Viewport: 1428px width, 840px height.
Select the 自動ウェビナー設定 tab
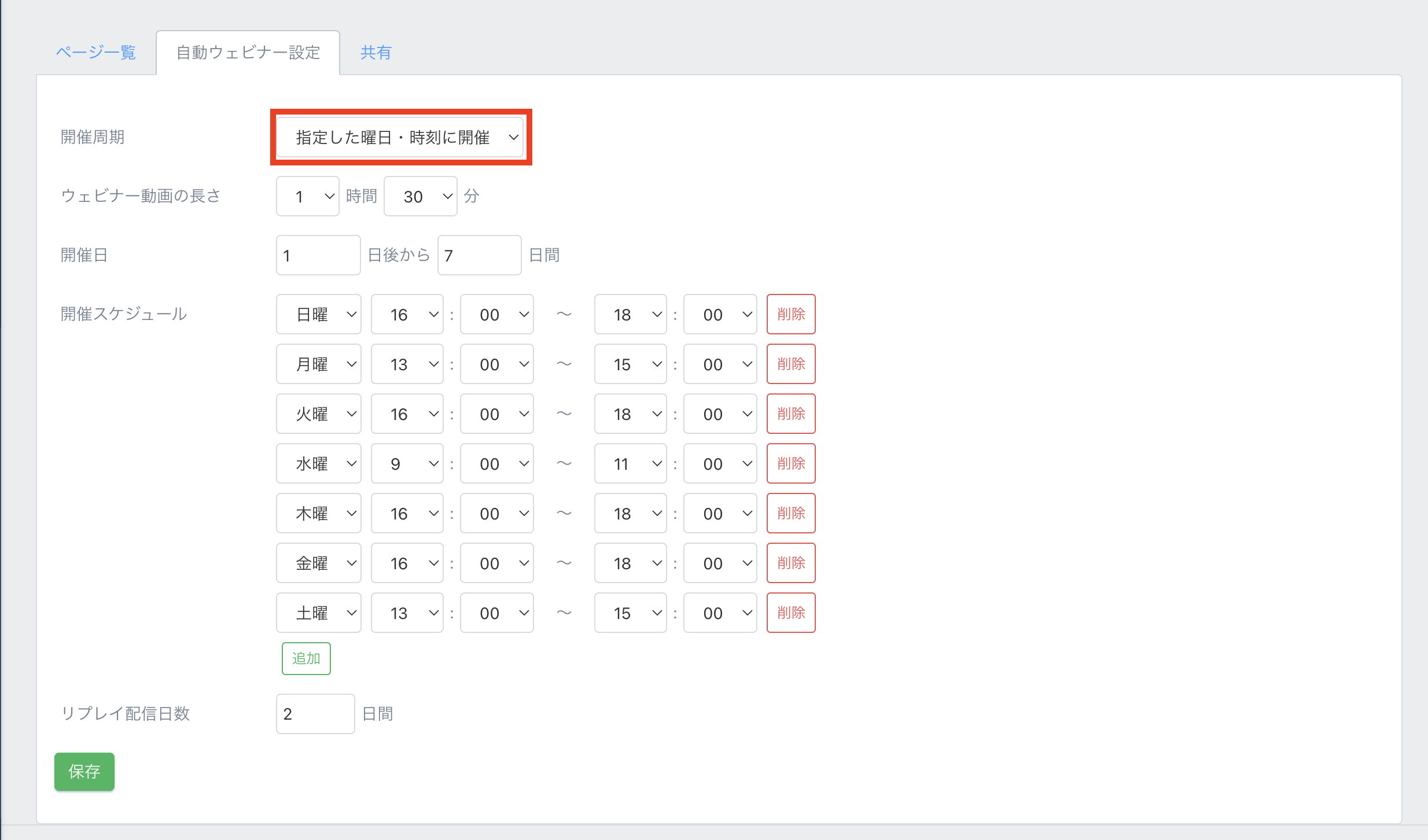[248, 53]
